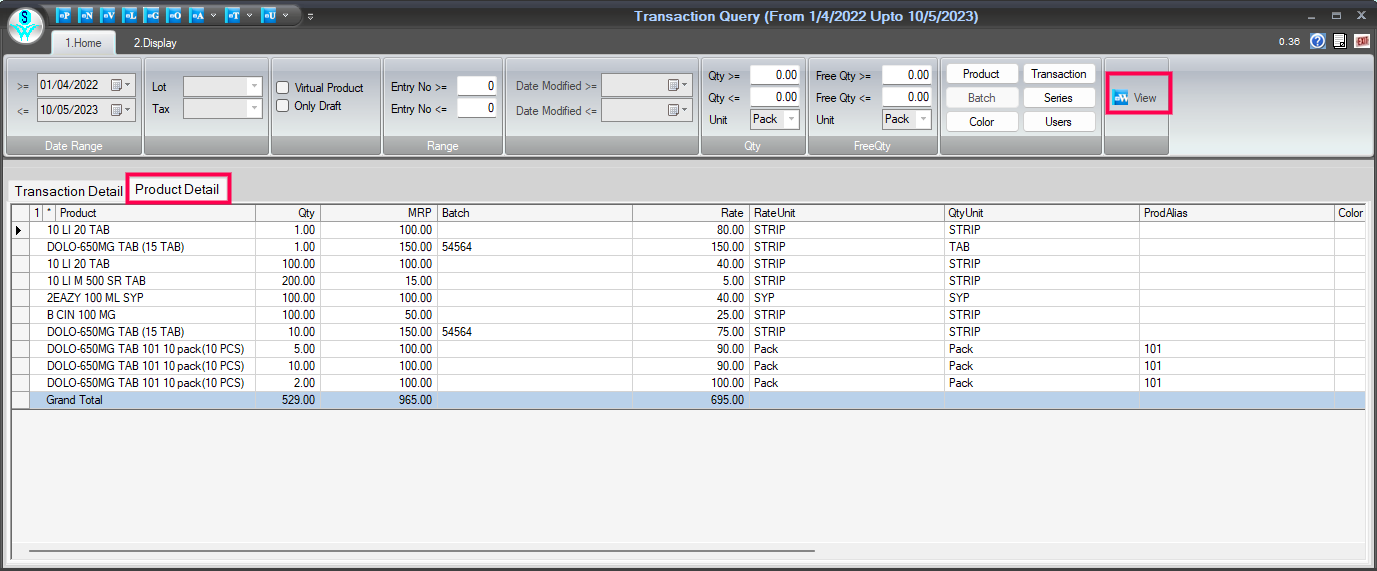The height and width of the screenshot is (571, 1377).
Task: Click the 'V' quick access toolbar icon
Action: 108,16
